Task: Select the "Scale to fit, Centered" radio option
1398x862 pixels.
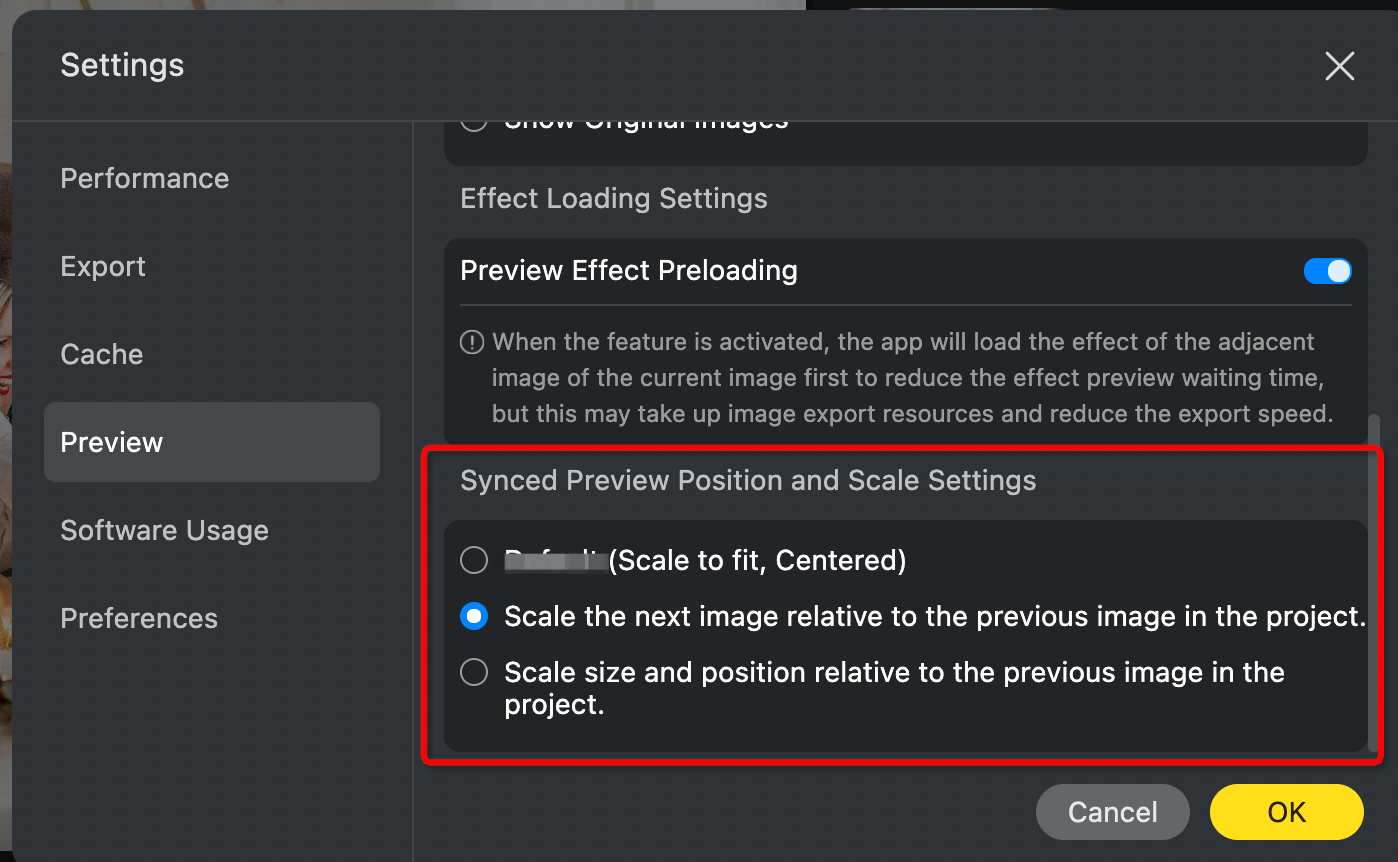Action: tap(474, 560)
